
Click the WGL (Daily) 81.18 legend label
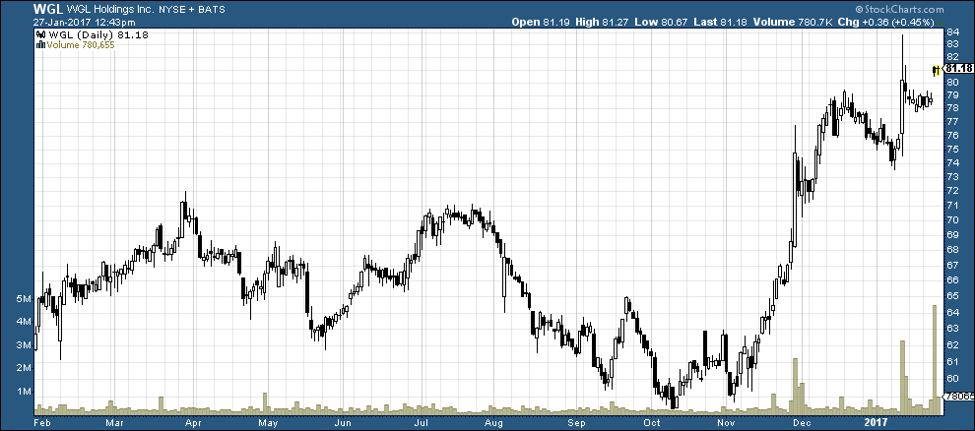click(96, 35)
